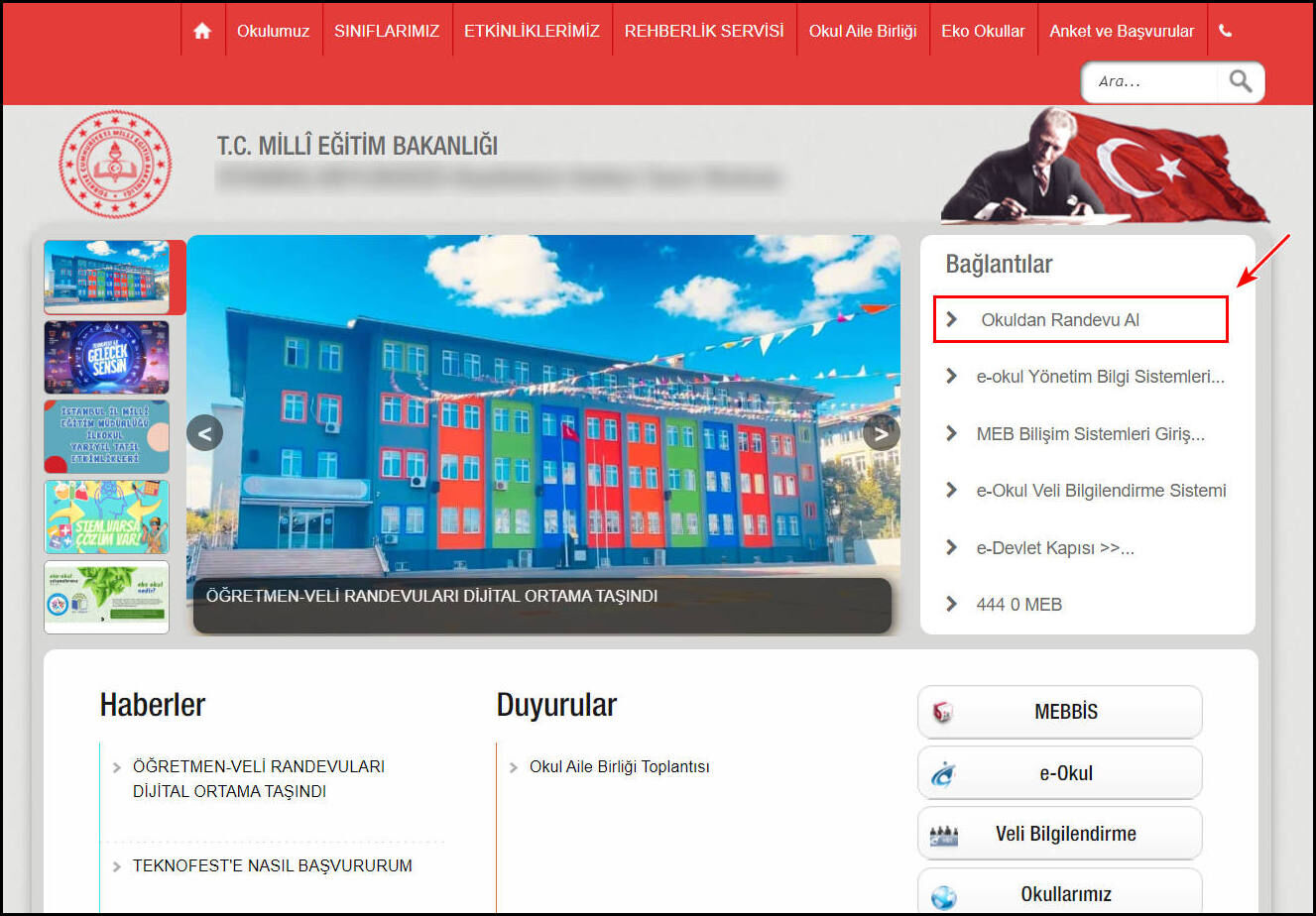Open the TEKNOFEST'E NASIL BAŞVURURUM news item
Screen dimensions: 1316x916
273,864
